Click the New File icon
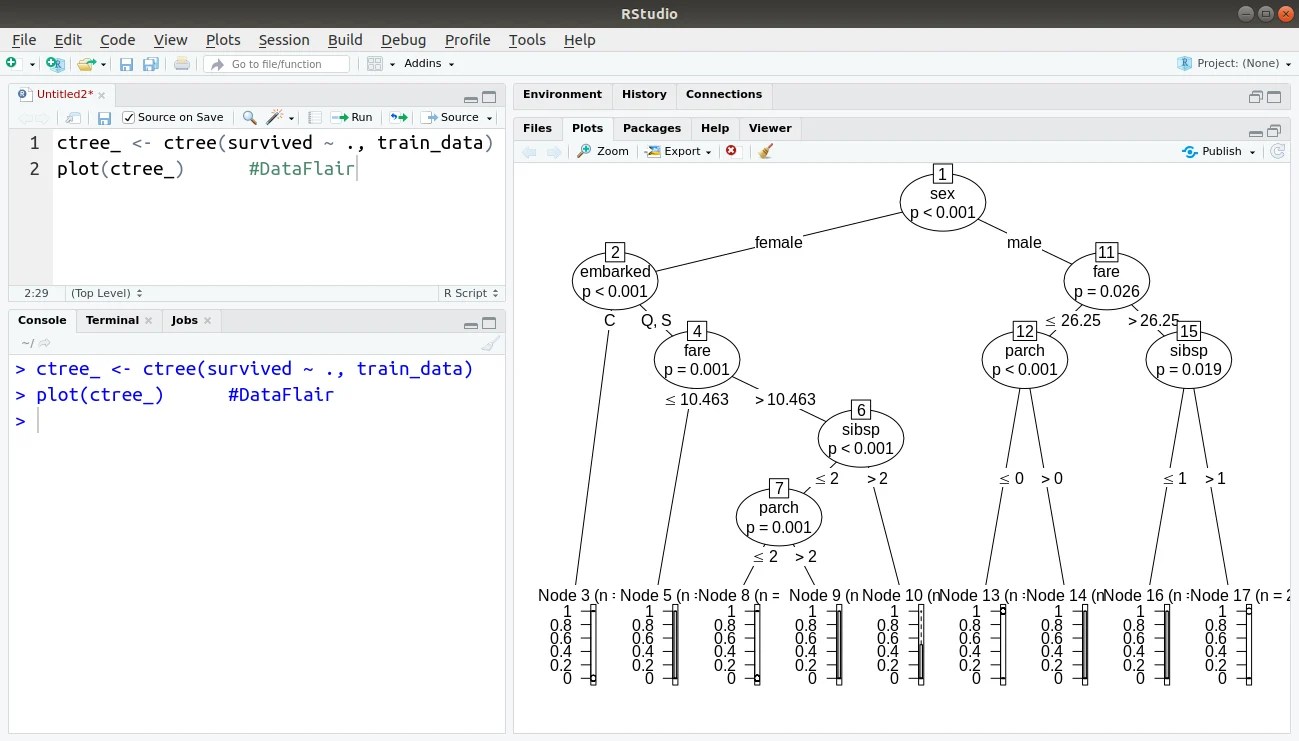This screenshot has width=1299, height=741. (12, 63)
